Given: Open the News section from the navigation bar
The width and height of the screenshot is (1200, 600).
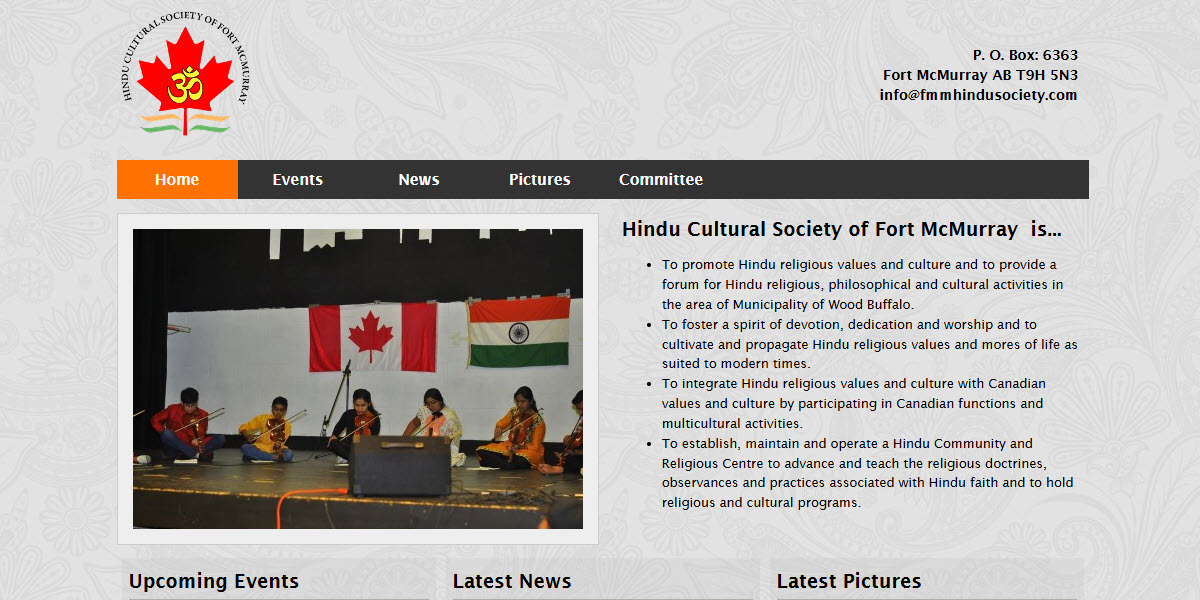Looking at the screenshot, I should click(418, 179).
